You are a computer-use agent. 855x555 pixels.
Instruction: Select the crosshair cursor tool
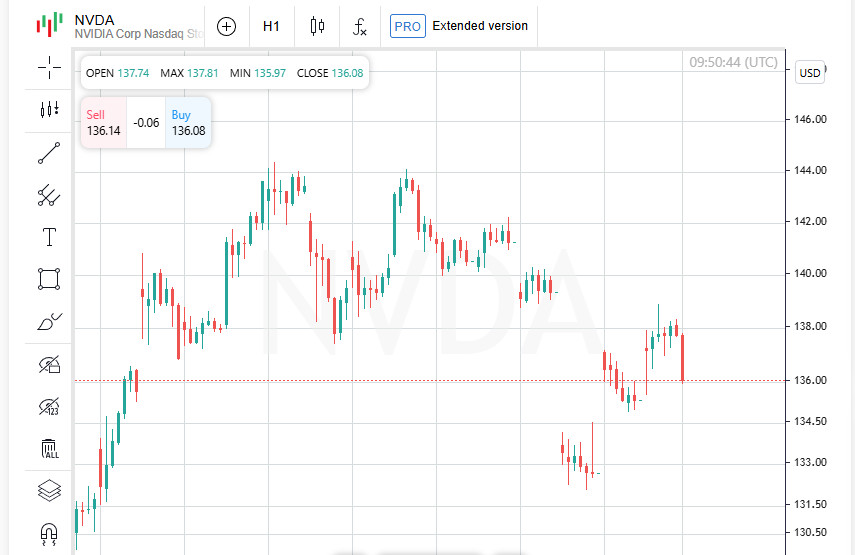[x=49, y=67]
